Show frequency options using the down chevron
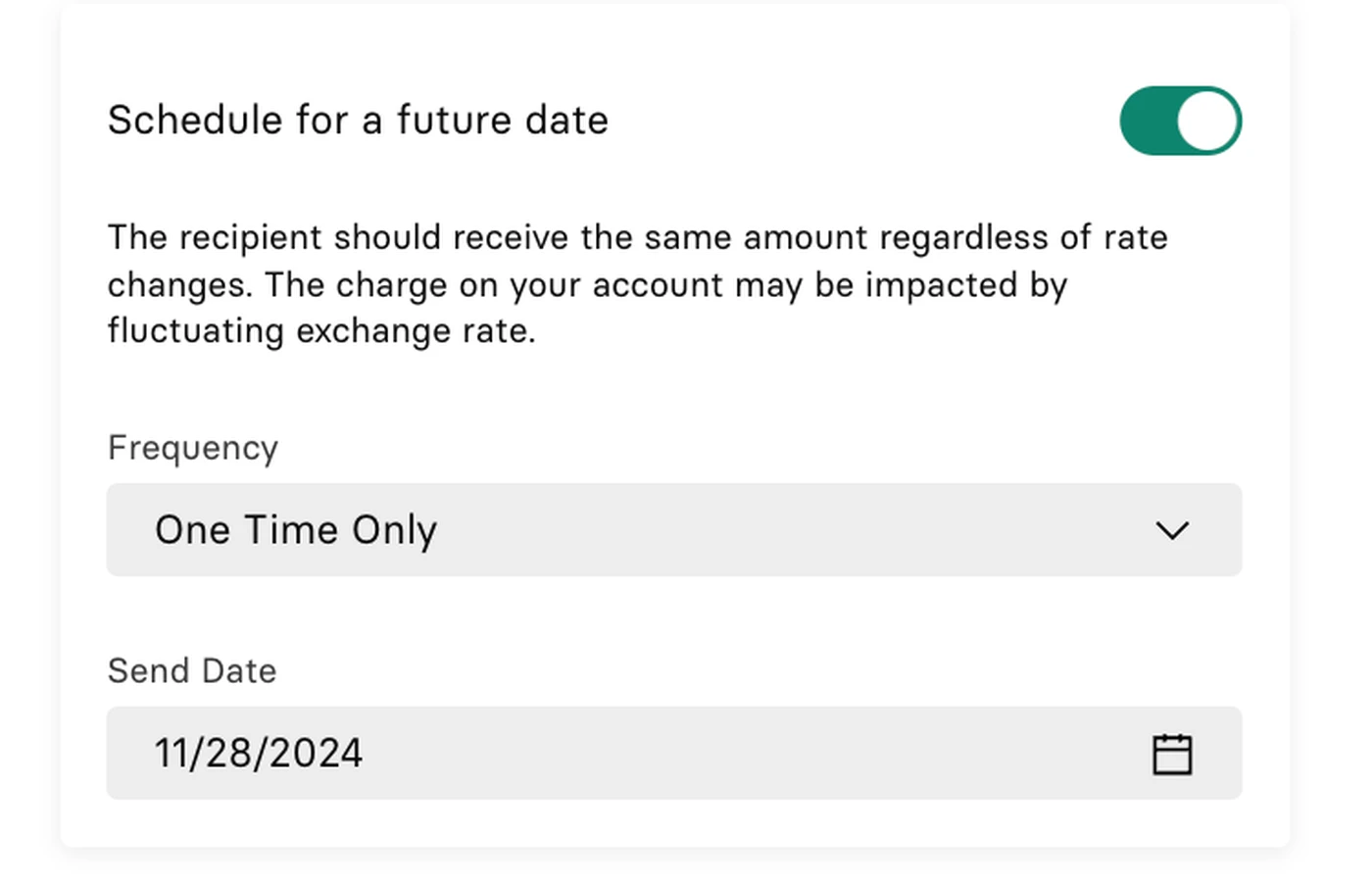This screenshot has height=882, width=1372. [x=1172, y=530]
